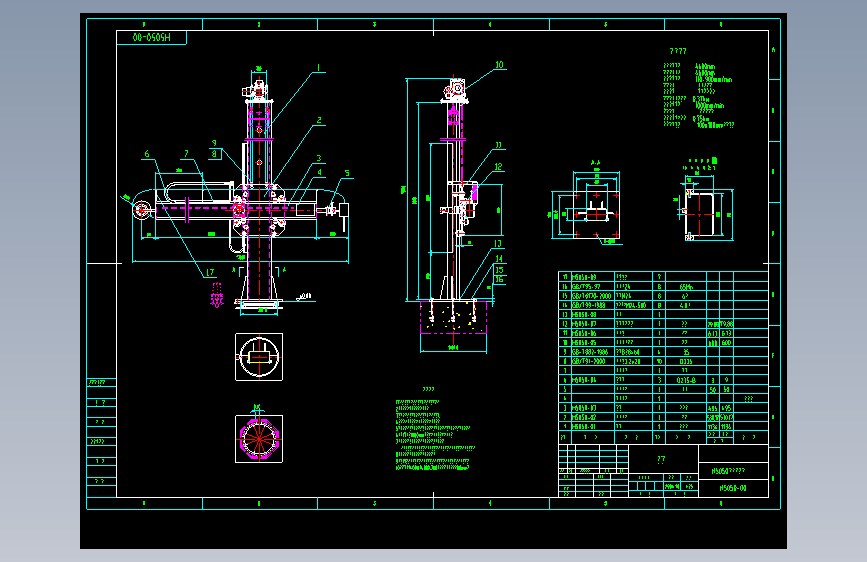867x562 pixels.
Task: Select part callout number 5
Action: click(x=347, y=173)
